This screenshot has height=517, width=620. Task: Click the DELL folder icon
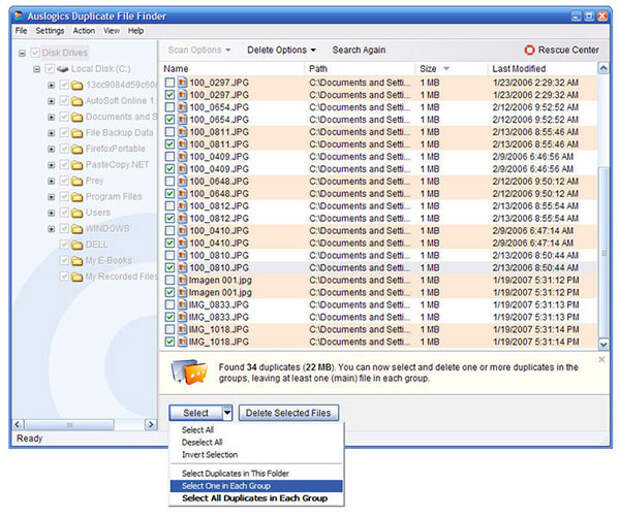77,245
